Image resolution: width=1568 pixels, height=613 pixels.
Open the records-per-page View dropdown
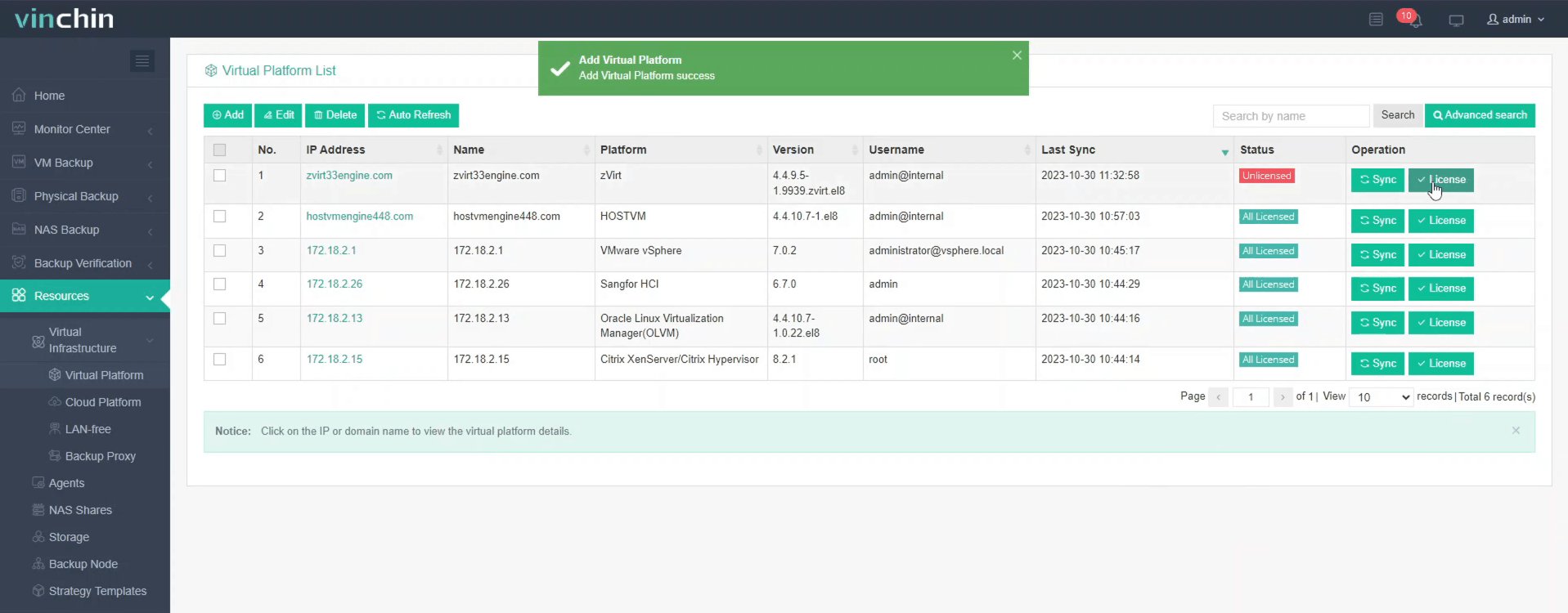[x=1381, y=397]
